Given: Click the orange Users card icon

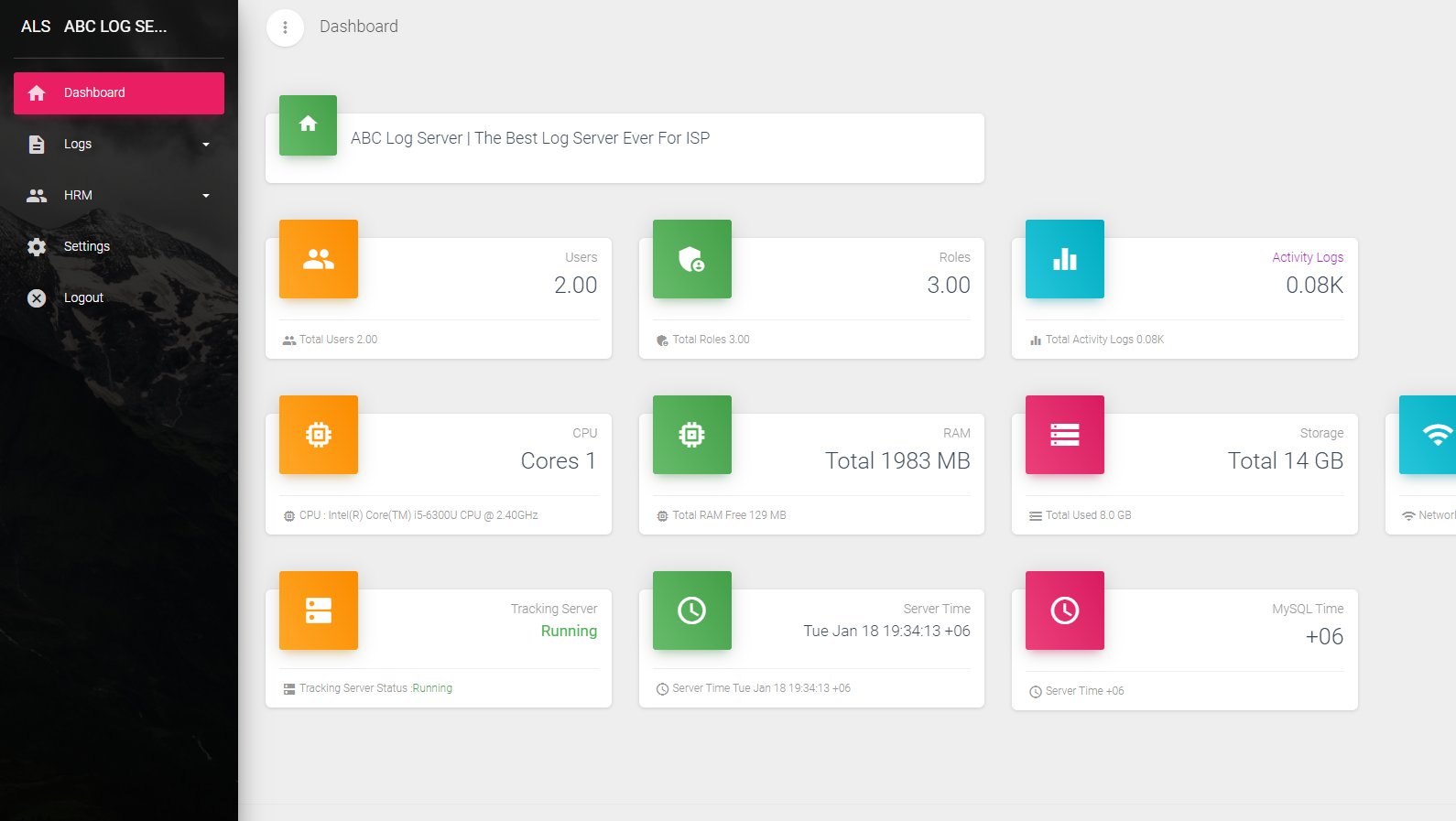Looking at the screenshot, I should 319,259.
